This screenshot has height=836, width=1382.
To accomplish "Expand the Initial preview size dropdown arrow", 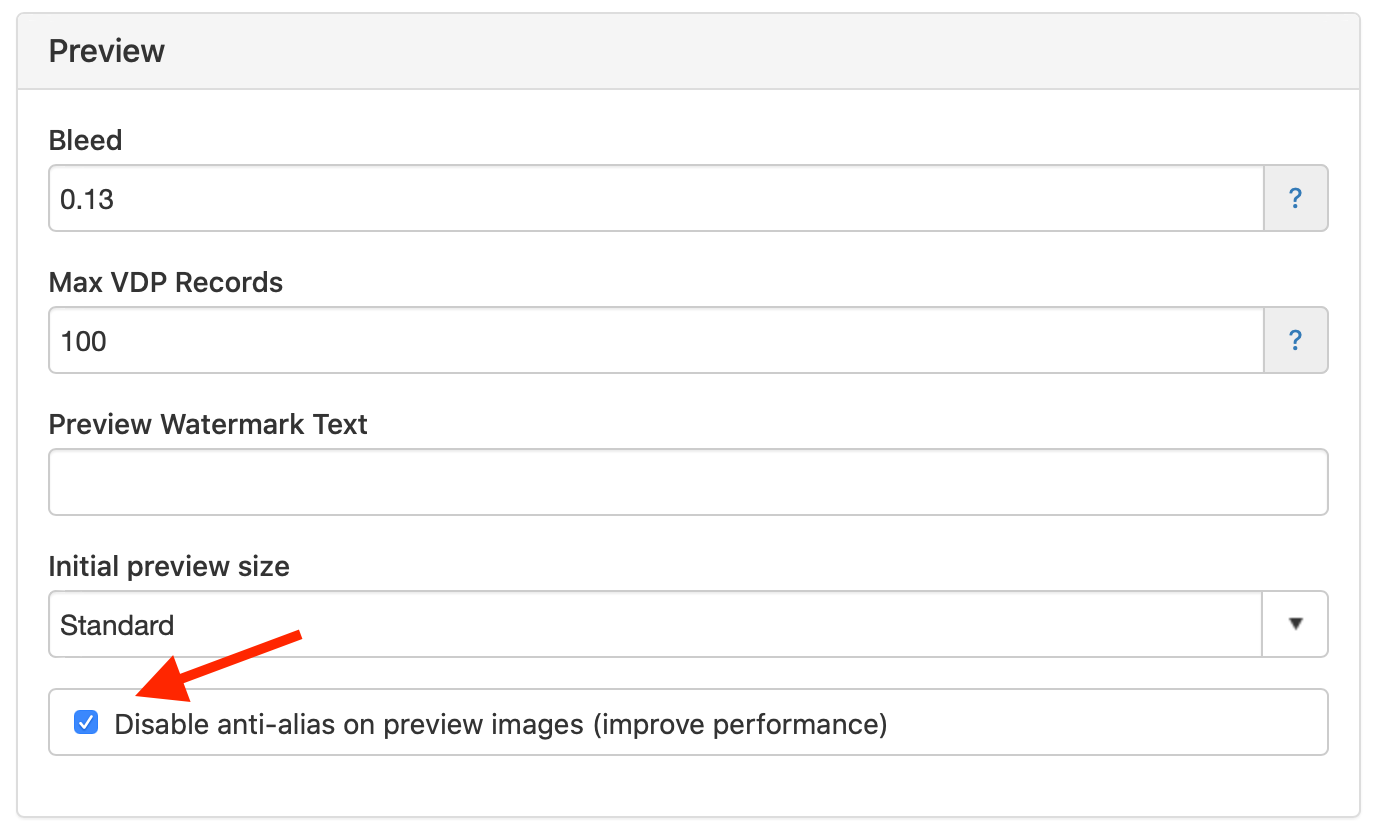I will click(1295, 624).
